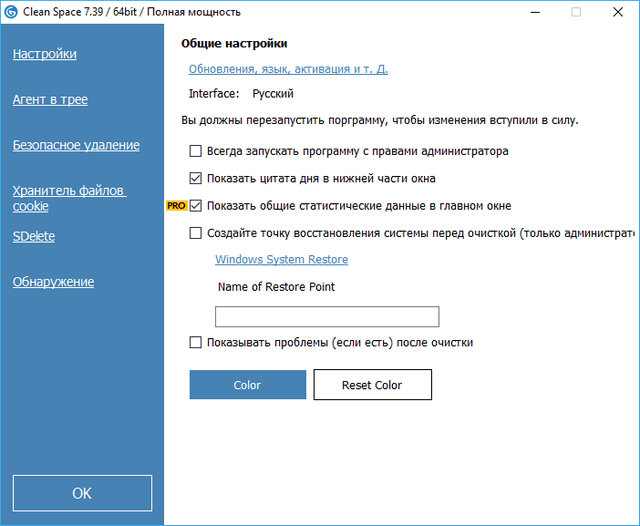Close the Clean Space settings window
640x526 pixels.
618,12
